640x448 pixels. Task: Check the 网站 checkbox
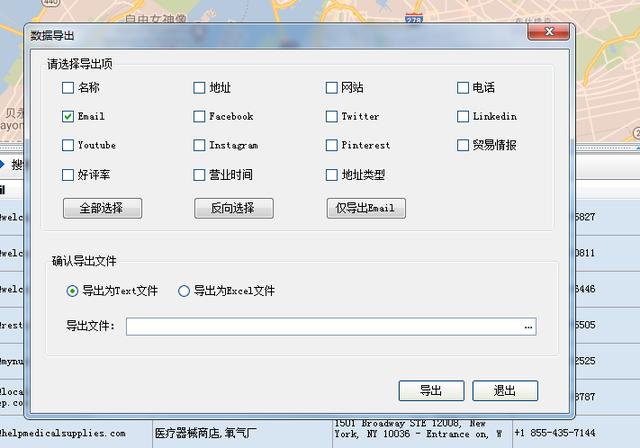pyautogui.click(x=331, y=88)
